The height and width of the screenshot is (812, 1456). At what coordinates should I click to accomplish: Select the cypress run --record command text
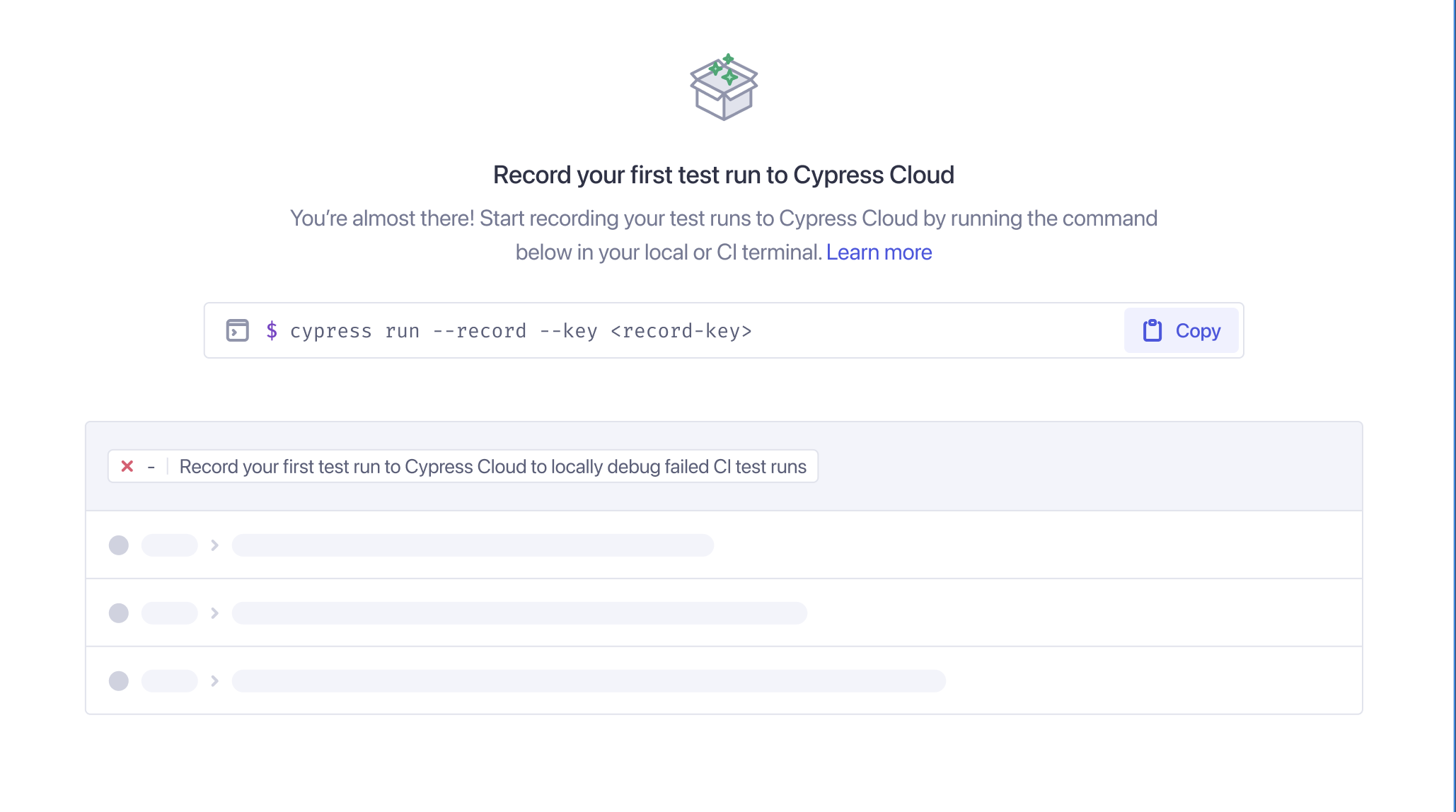521,331
